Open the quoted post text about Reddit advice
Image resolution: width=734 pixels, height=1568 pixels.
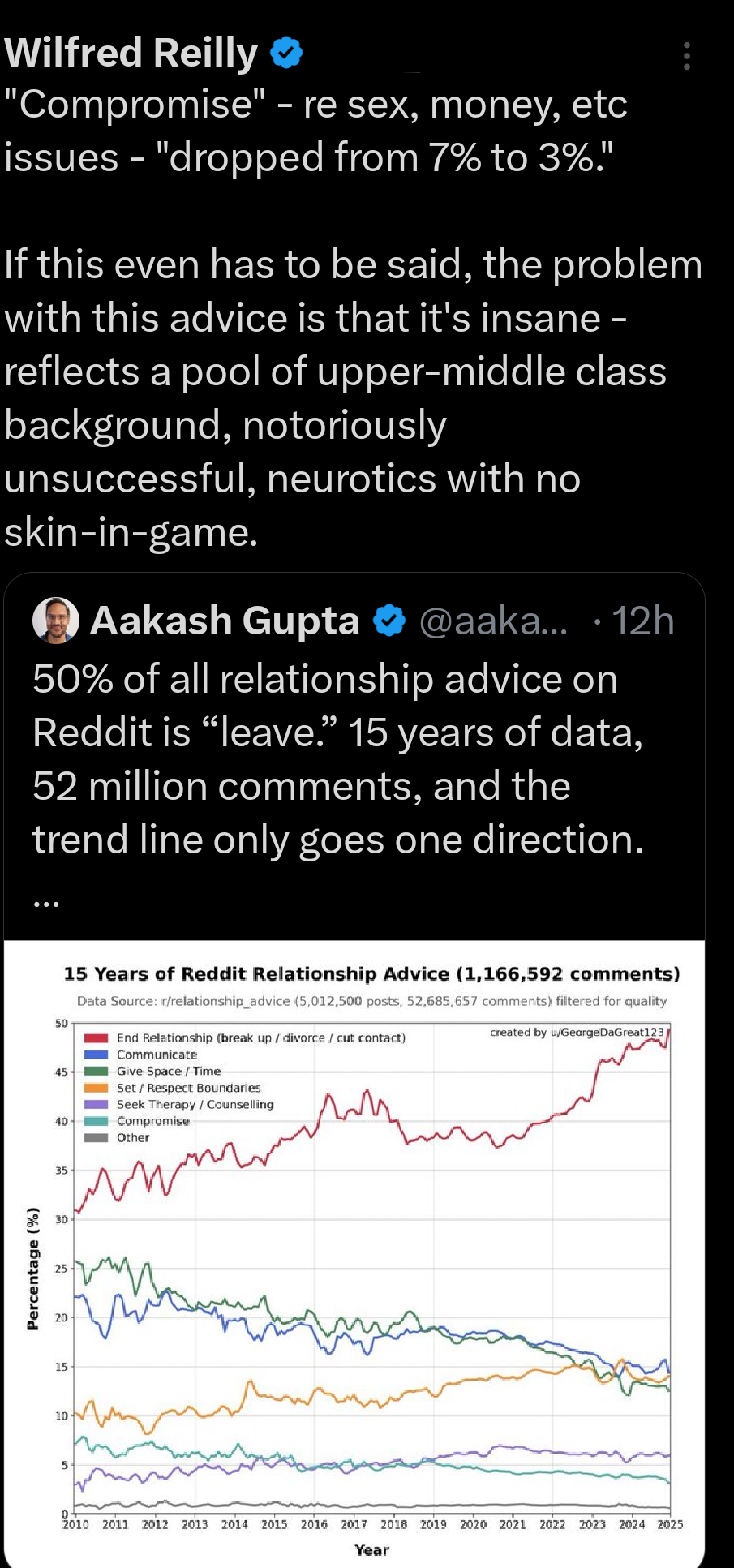tap(339, 759)
